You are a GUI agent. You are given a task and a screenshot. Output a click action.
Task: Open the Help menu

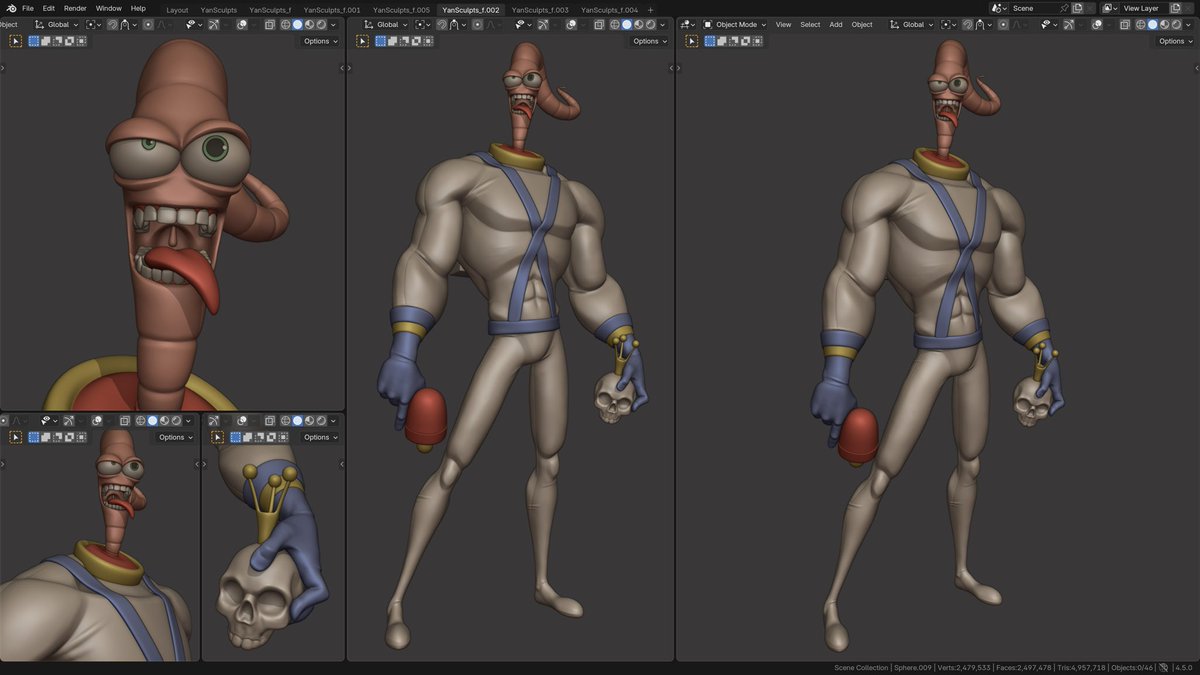[138, 8]
